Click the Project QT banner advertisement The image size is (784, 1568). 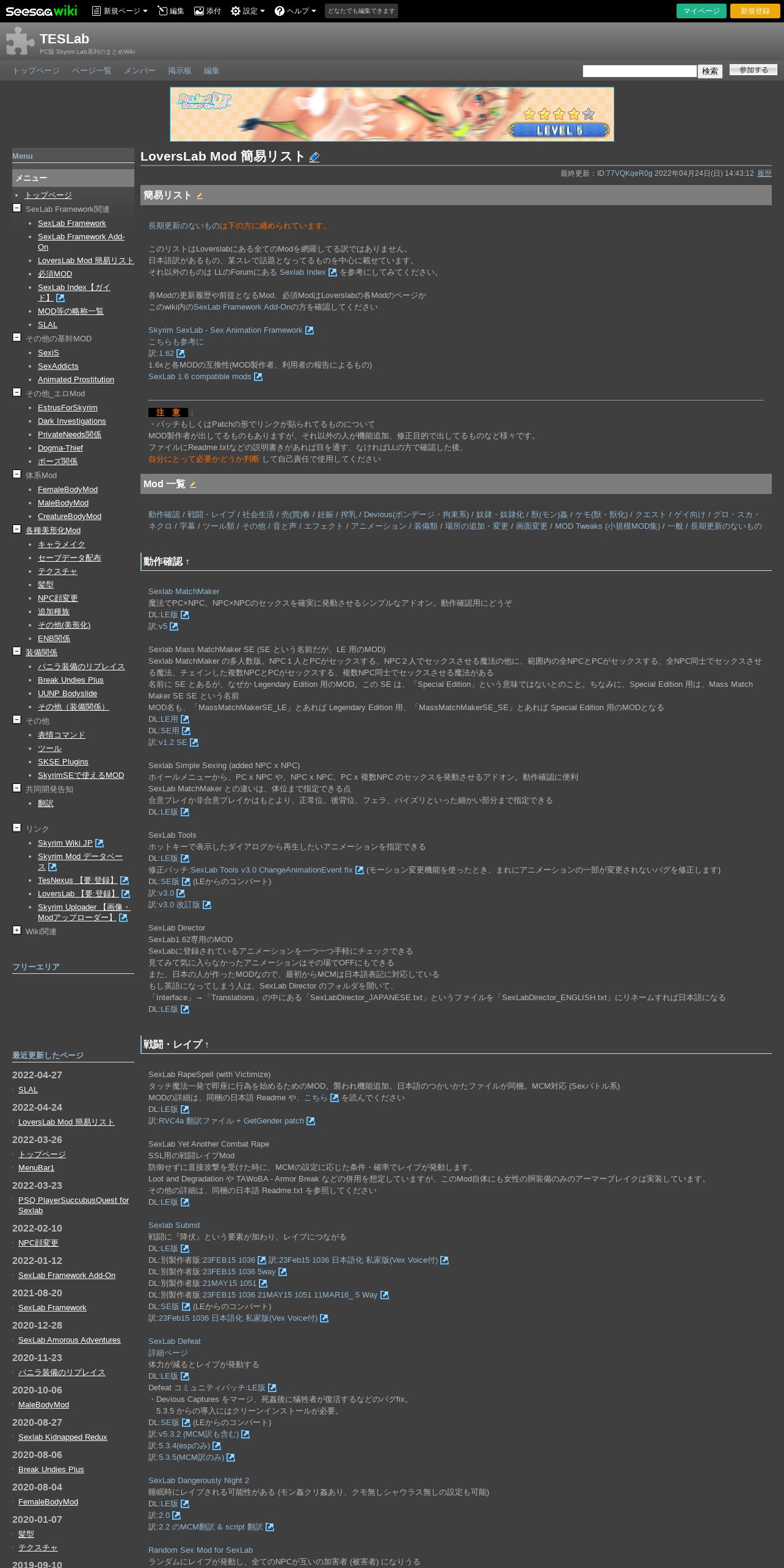pos(392,114)
